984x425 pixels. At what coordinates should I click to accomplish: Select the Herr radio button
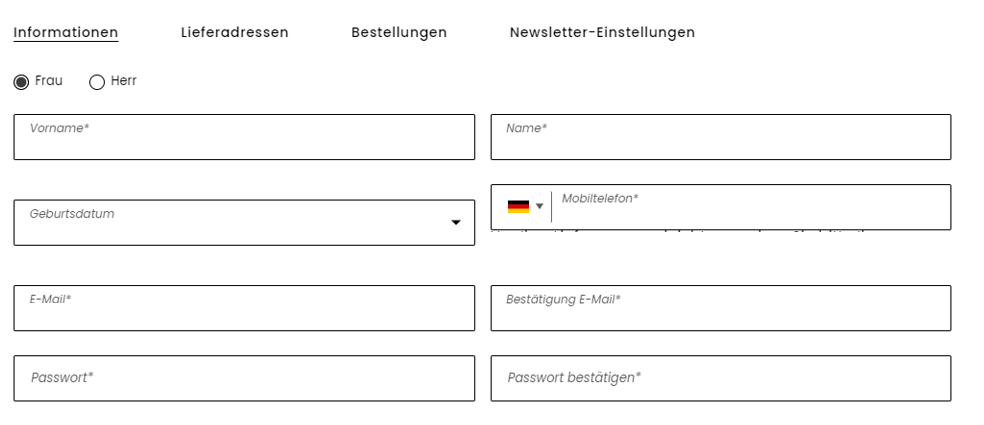point(97,82)
